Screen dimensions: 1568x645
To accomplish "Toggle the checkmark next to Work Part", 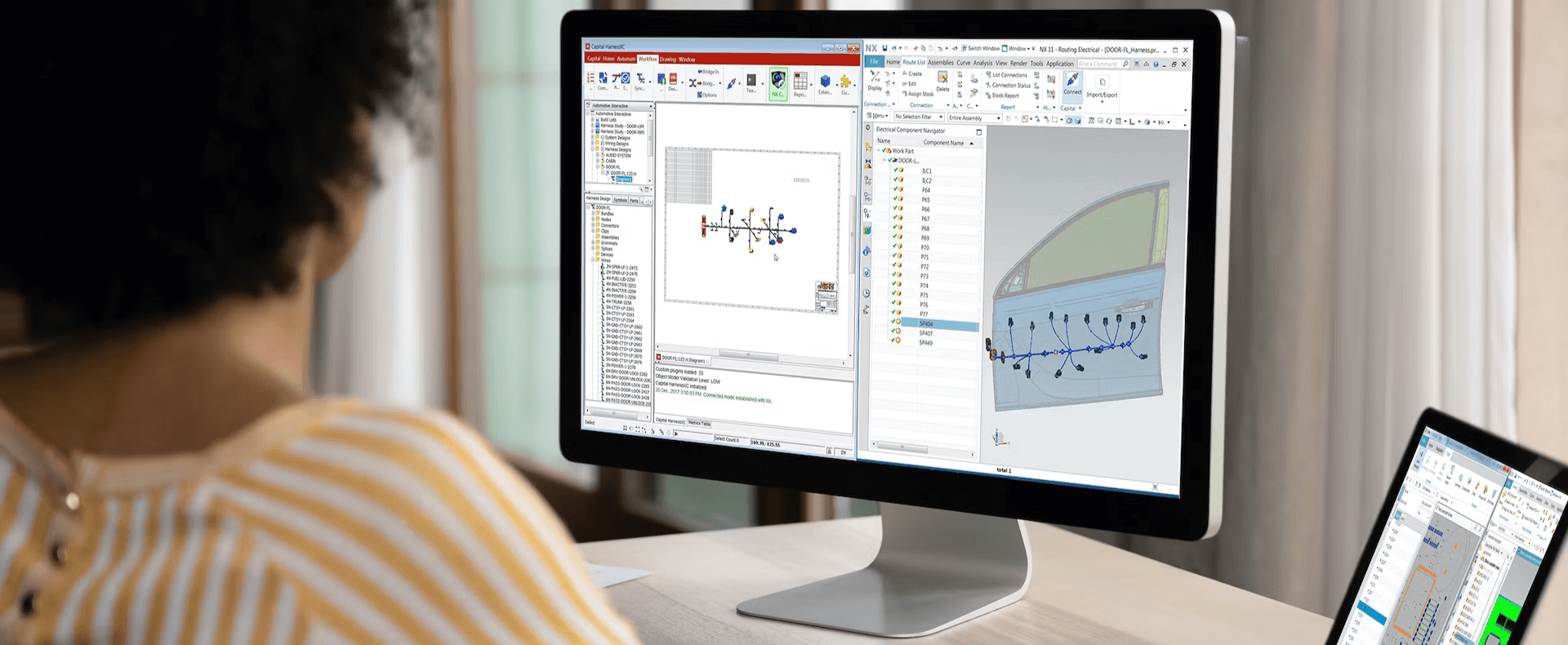I will click(884, 151).
